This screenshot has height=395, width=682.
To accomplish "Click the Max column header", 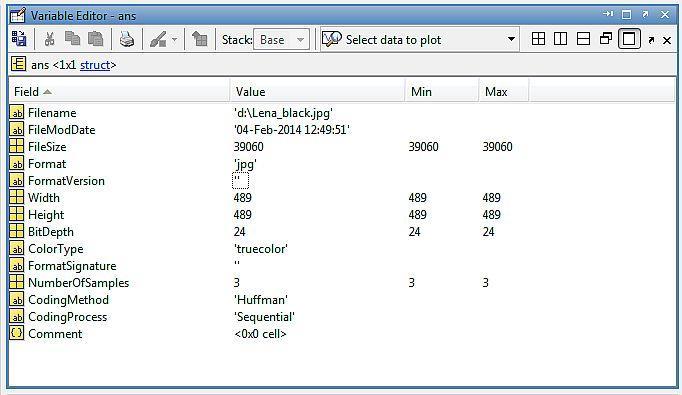I will pyautogui.click(x=504, y=91).
